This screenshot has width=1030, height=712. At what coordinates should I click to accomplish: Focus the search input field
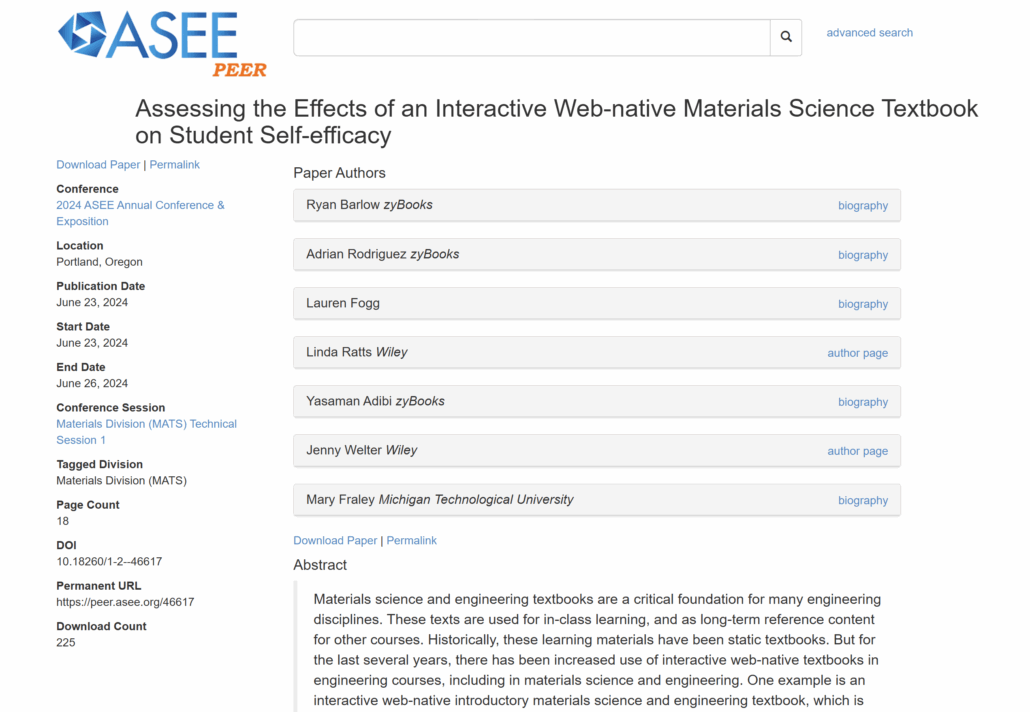531,37
